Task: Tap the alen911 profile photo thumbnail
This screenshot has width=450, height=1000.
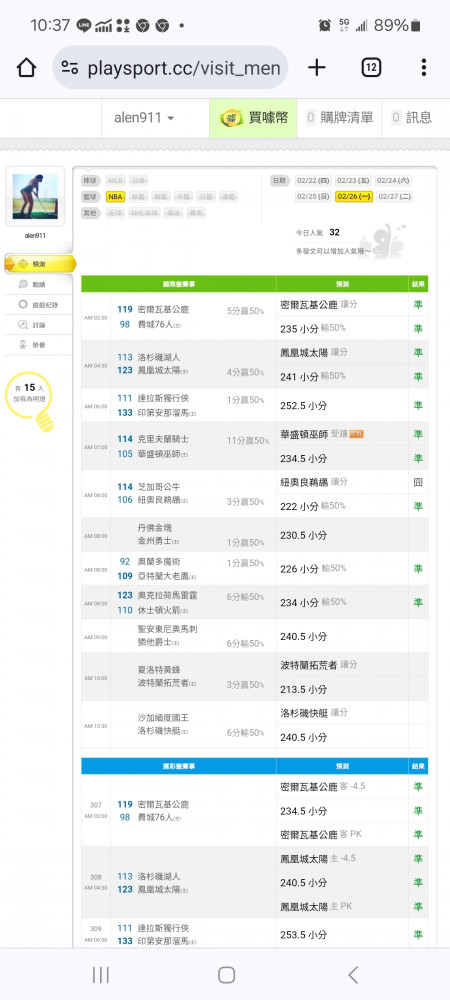Action: tap(35, 196)
